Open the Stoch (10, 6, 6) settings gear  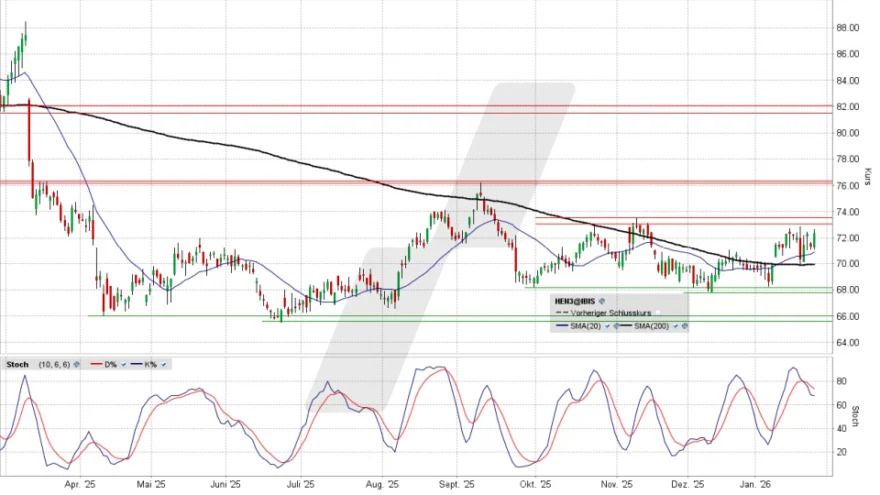[75, 363]
